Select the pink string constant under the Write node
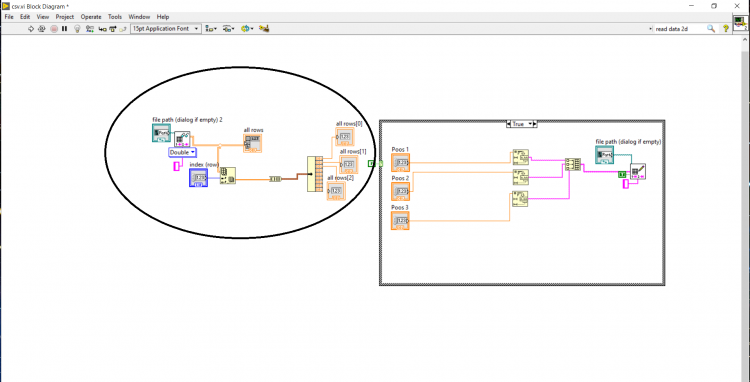This screenshot has width=750, height=382. [626, 184]
